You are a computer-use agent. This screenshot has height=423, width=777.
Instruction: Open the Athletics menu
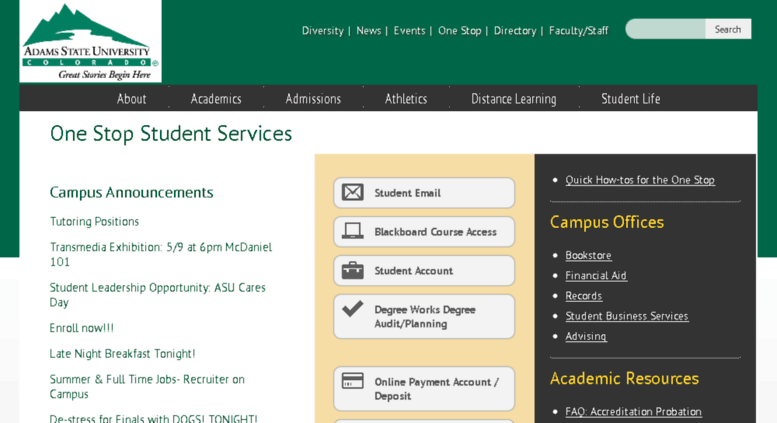(406, 99)
